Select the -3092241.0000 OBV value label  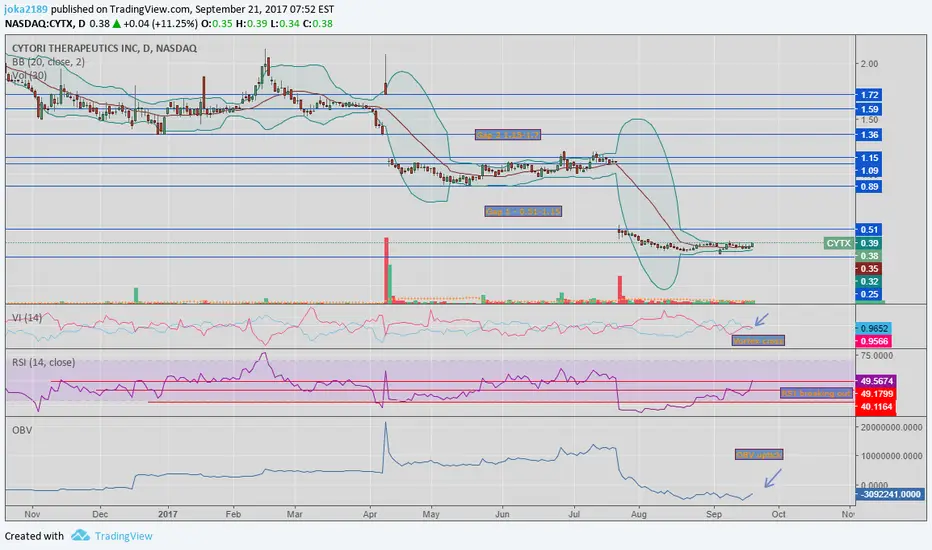tap(890, 494)
